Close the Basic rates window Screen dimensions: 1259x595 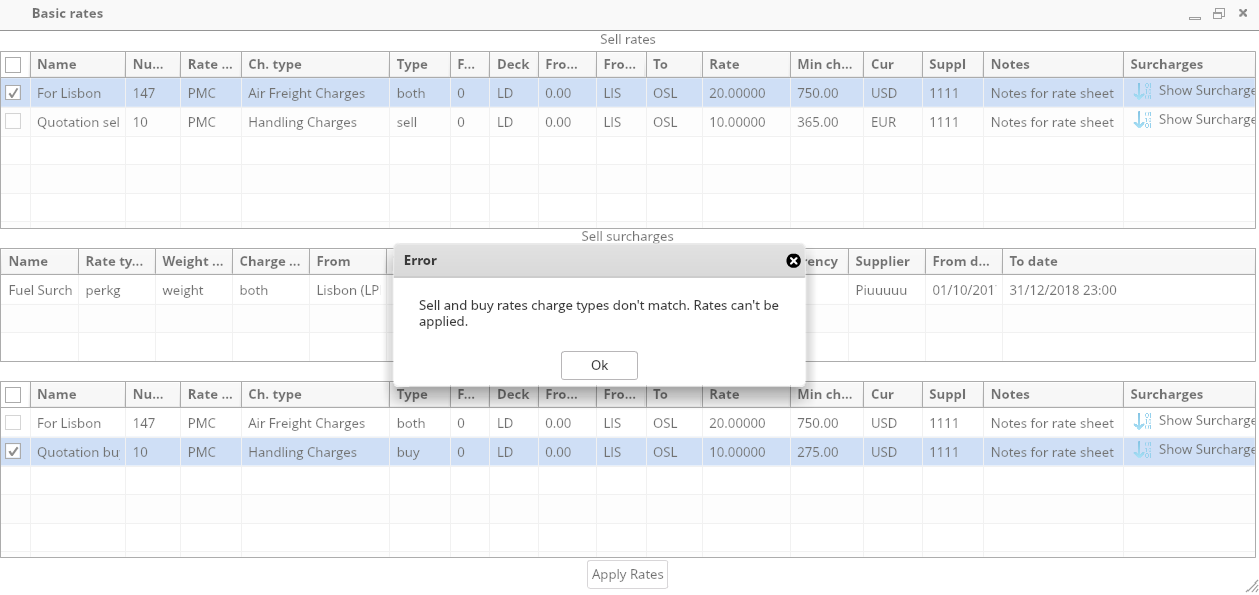click(1241, 14)
